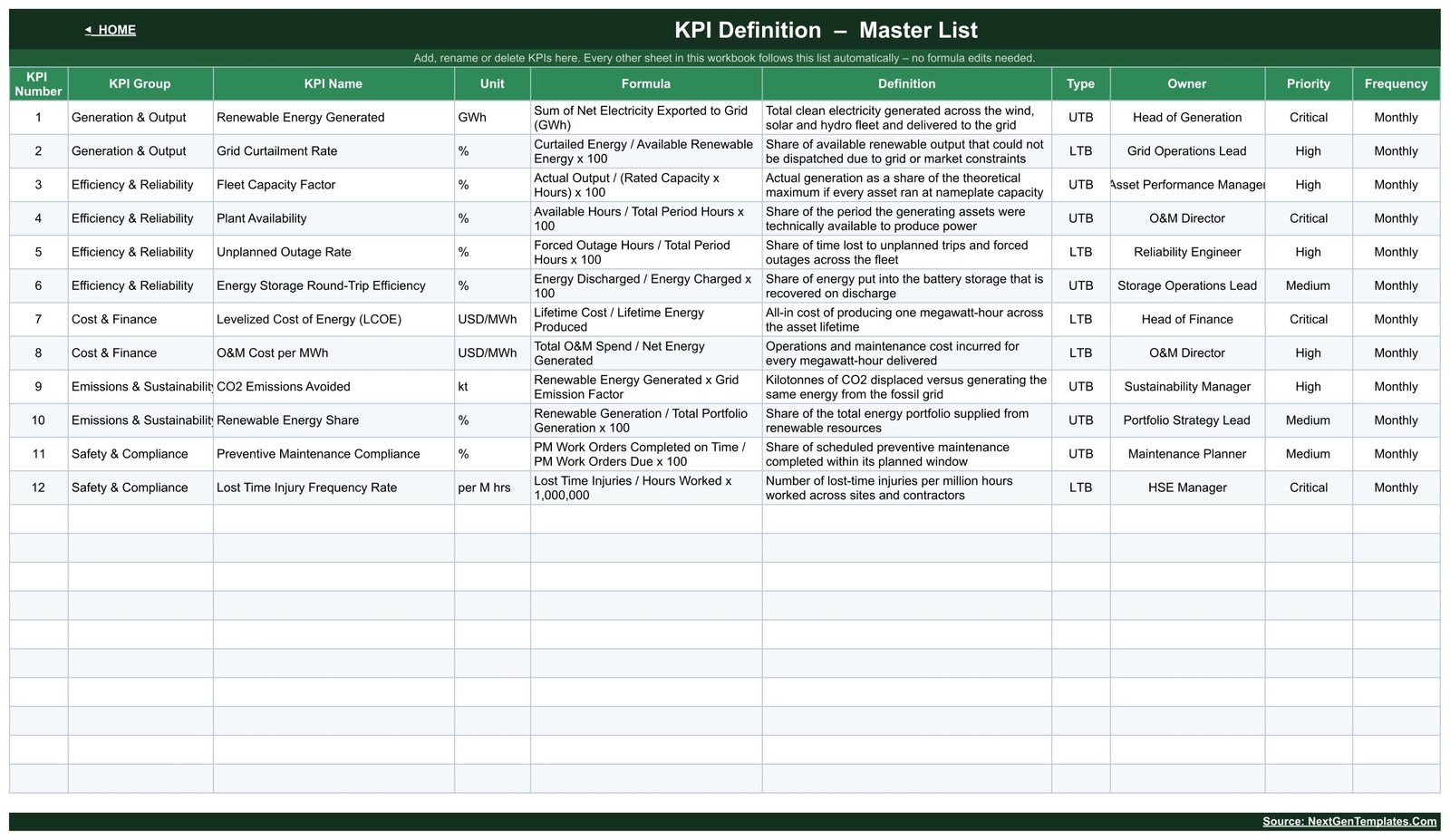
Task: Select the Owner column header
Action: pyautogui.click(x=1187, y=83)
